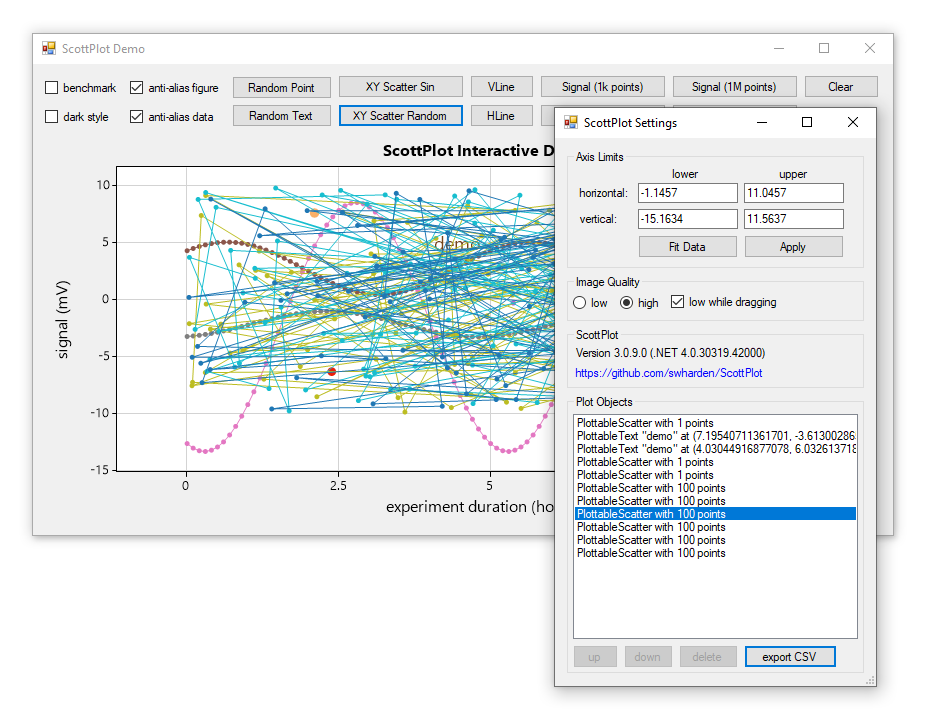
Task: Export plot objects to CSV
Action: tap(790, 656)
